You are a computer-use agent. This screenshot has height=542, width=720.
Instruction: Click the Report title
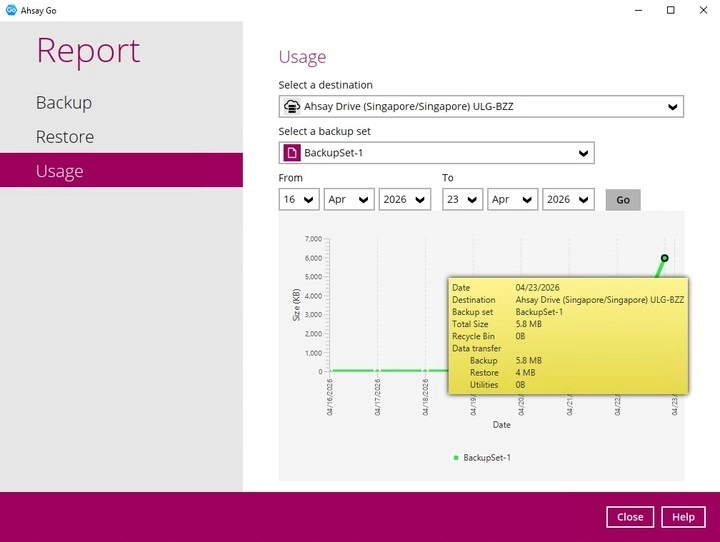pyautogui.click(x=88, y=51)
